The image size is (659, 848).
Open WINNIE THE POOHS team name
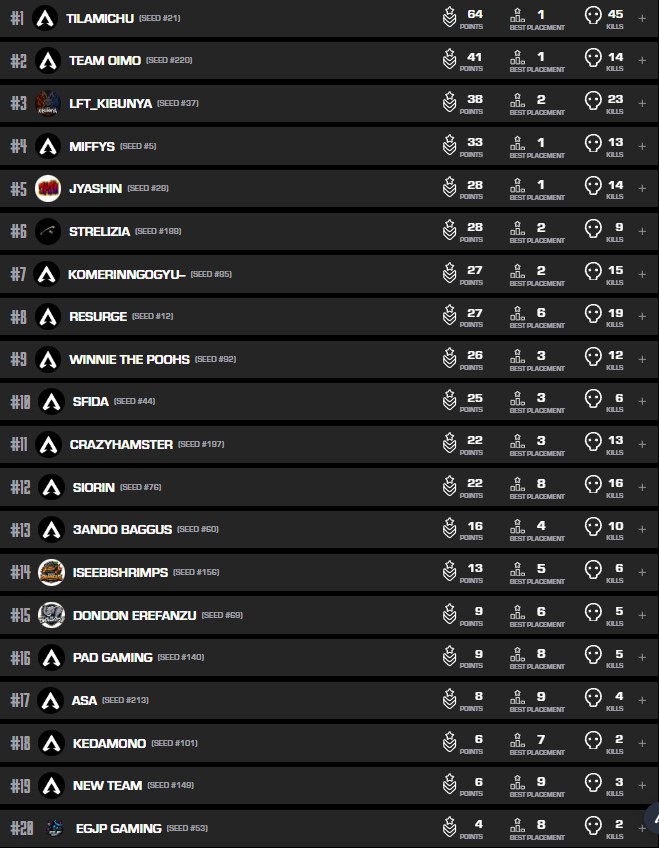tap(129, 359)
